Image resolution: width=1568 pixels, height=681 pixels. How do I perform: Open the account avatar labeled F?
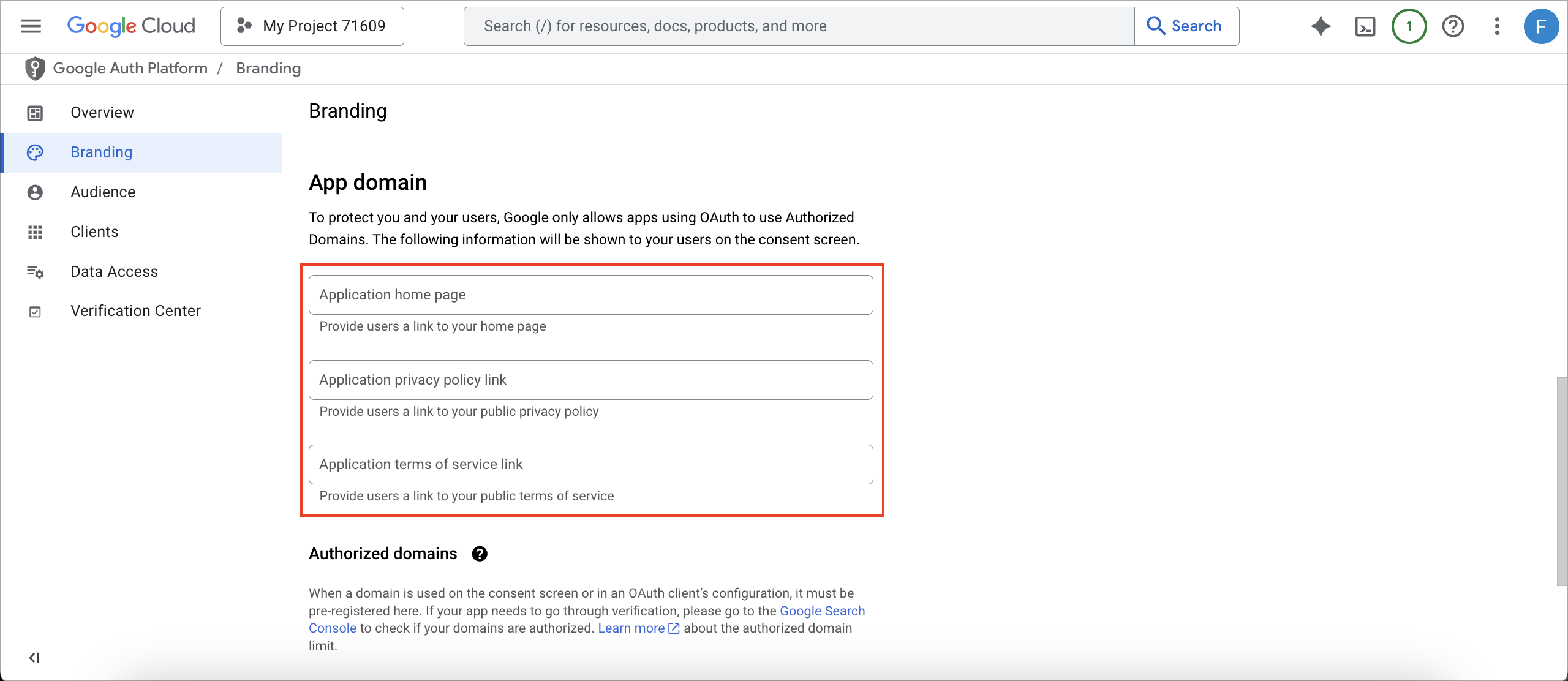(1541, 26)
